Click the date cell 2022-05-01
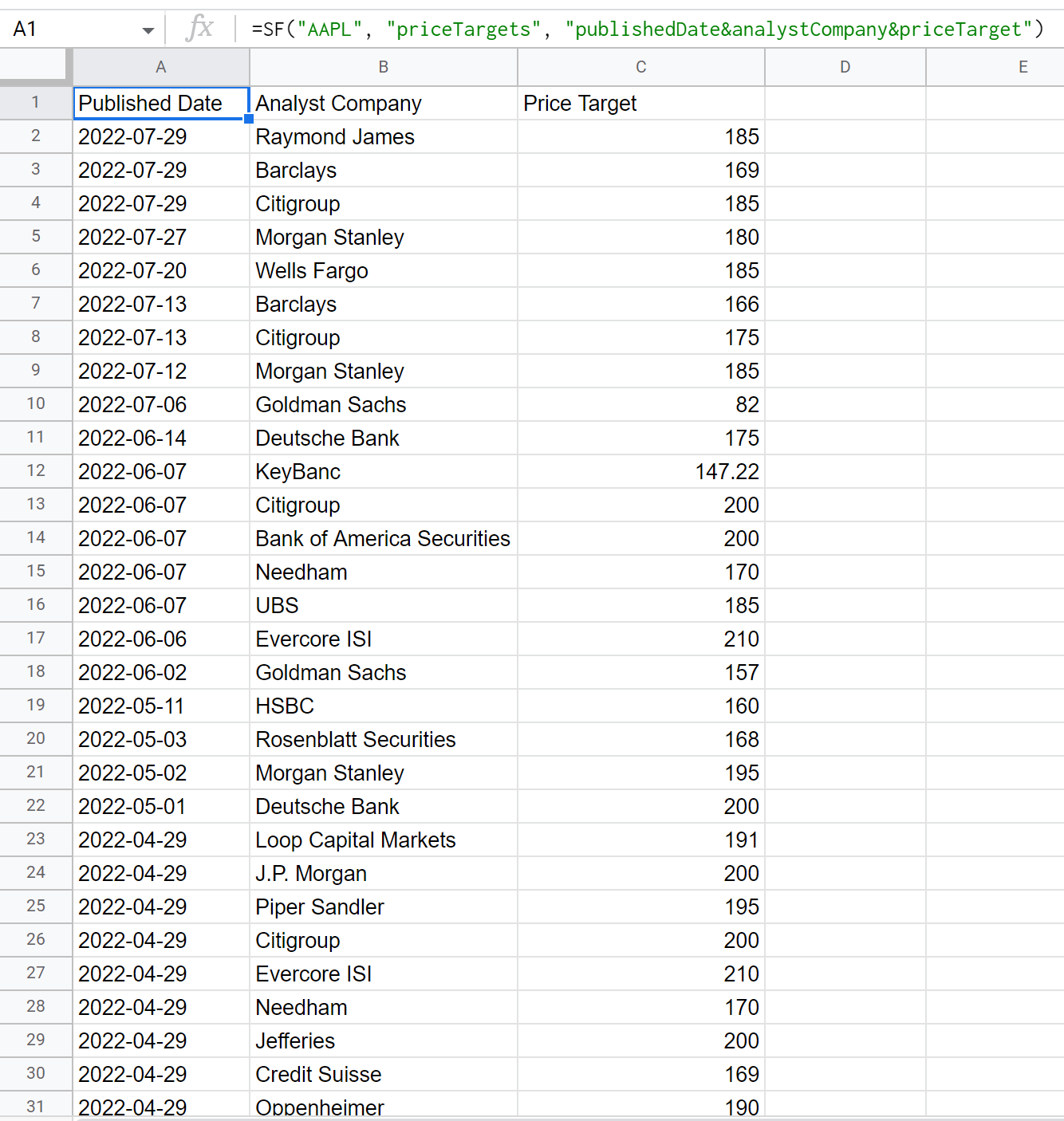The image size is (1064, 1121). tap(161, 806)
